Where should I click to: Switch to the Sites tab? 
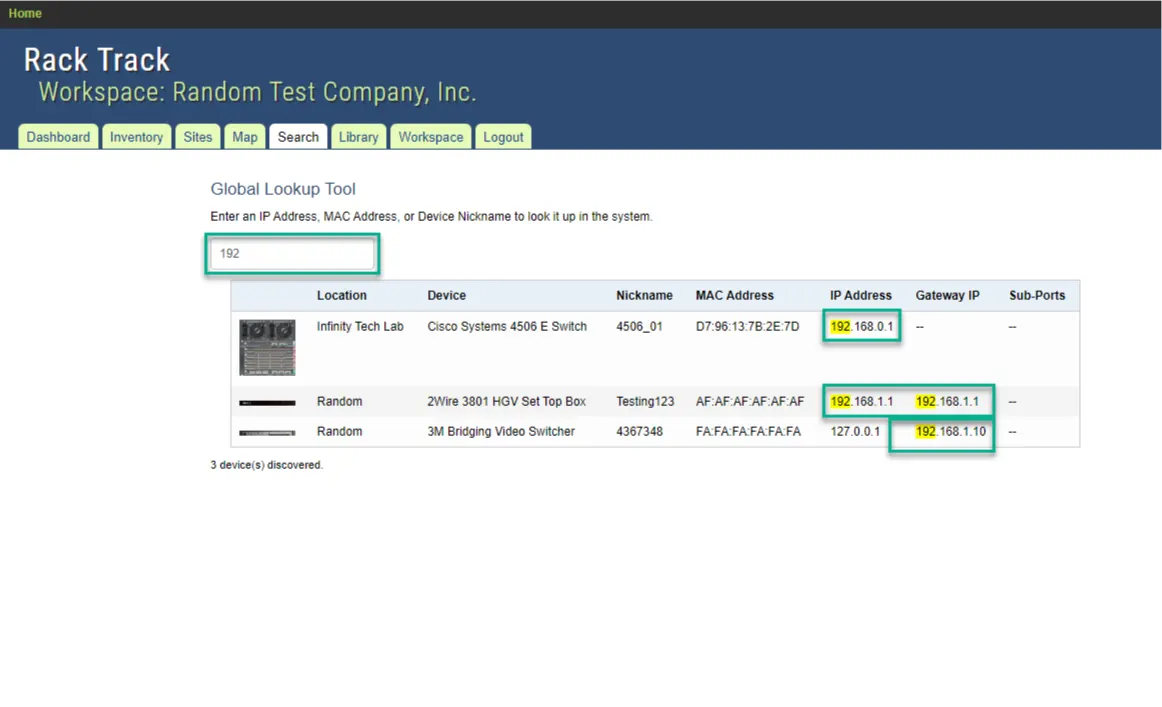pos(198,136)
